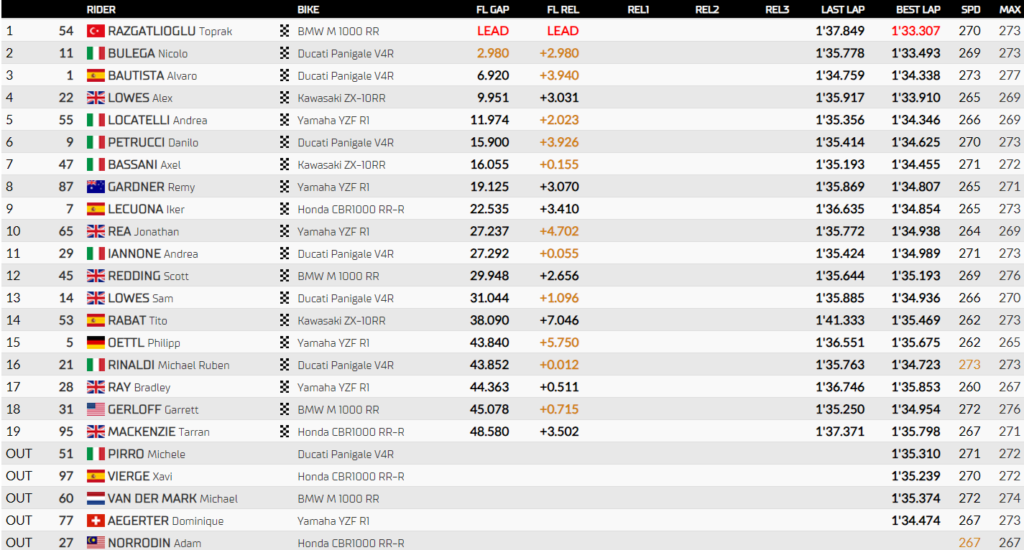1024x550 pixels.
Task: Click the US flag next to Gerloff
Action: (x=97, y=409)
